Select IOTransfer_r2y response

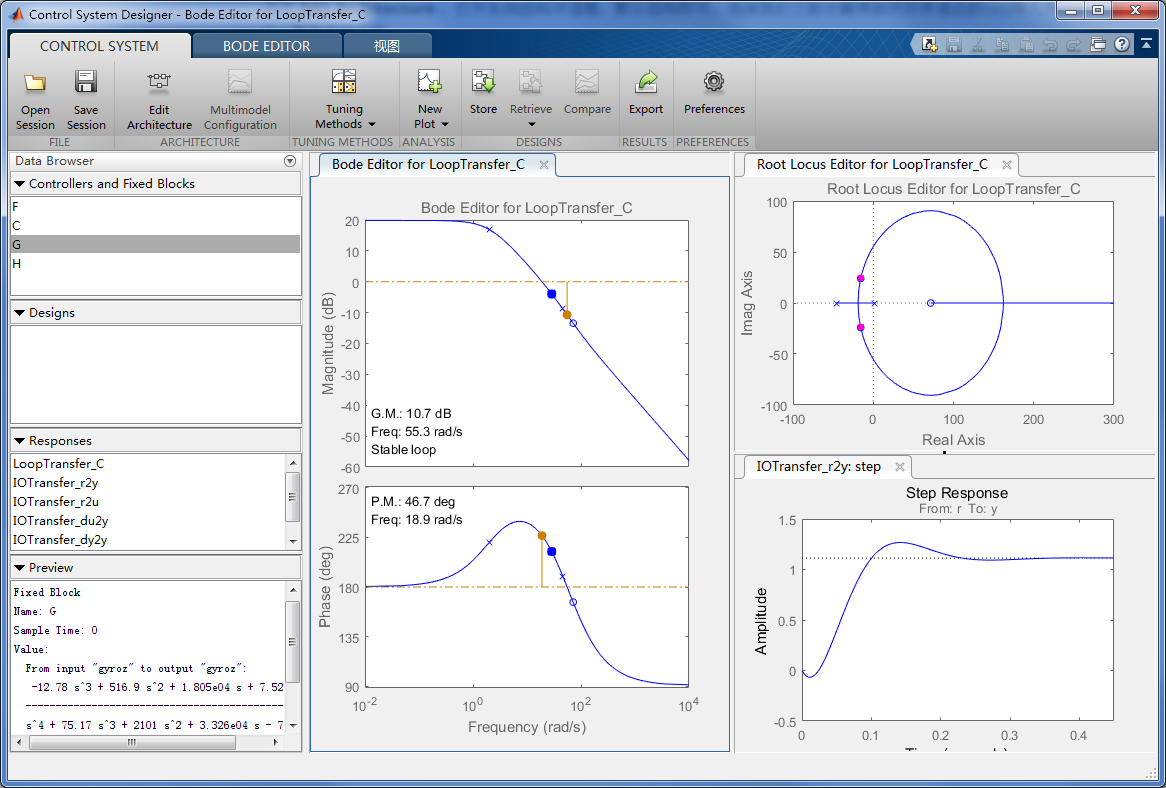click(x=149, y=482)
